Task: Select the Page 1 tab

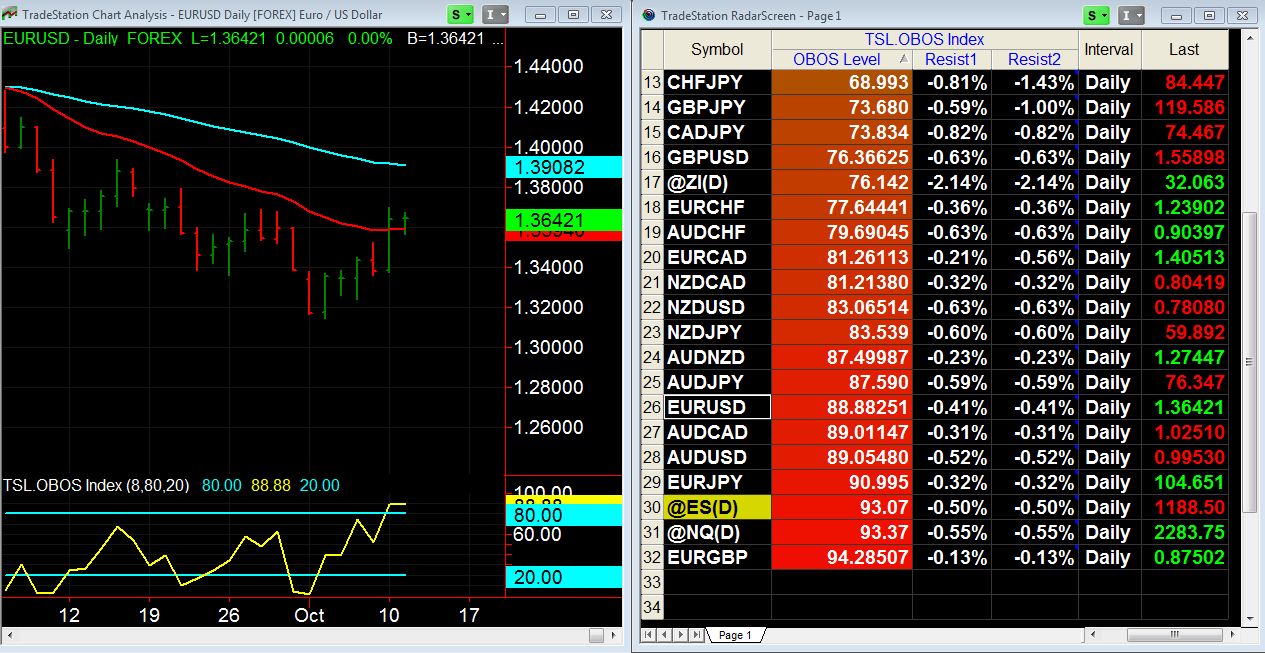Action: pyautogui.click(x=736, y=635)
